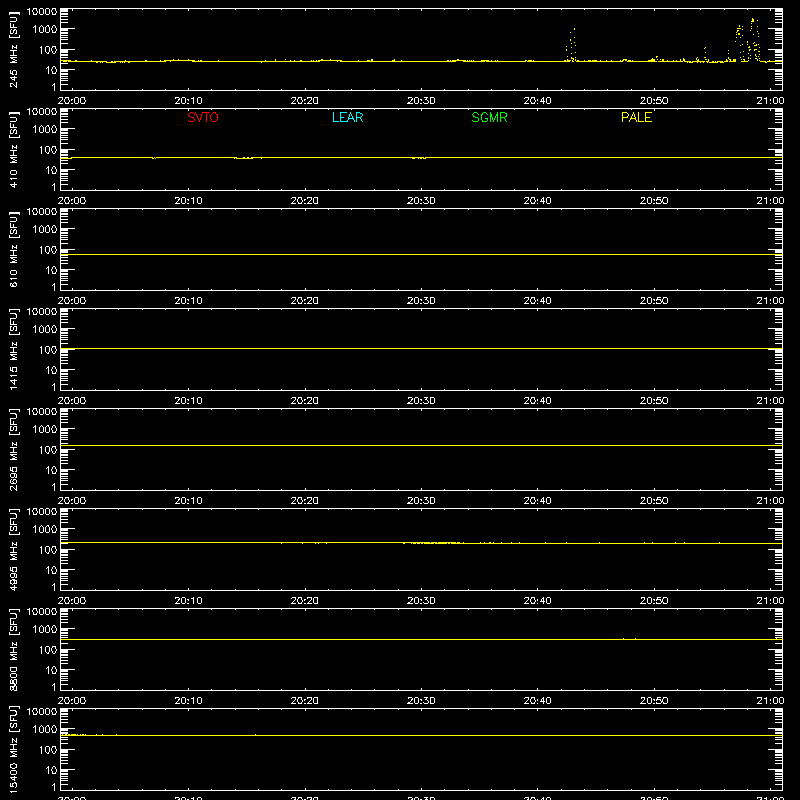Viewport: 800px width, 800px height.
Task: Click 20:10 tick label under 410 MHz panel
Action: 188,201
